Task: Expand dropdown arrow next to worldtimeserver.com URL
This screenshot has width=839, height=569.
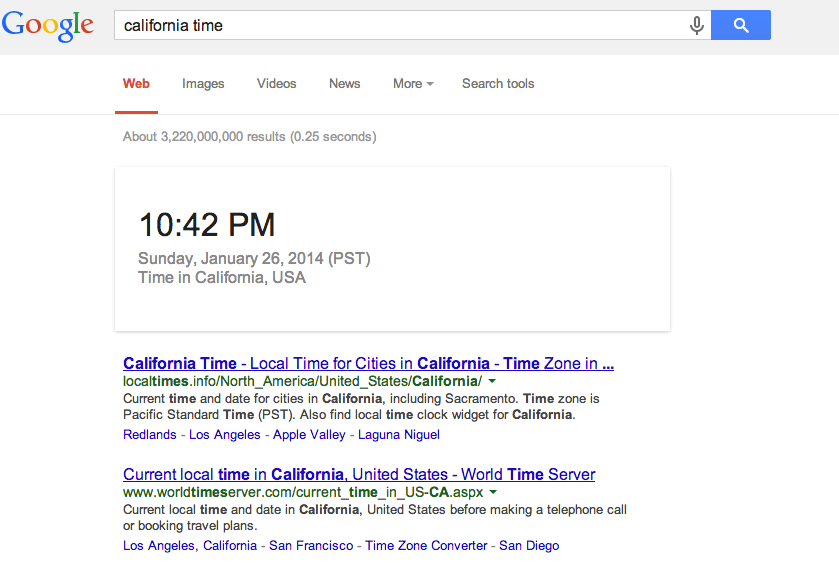Action: click(493, 492)
